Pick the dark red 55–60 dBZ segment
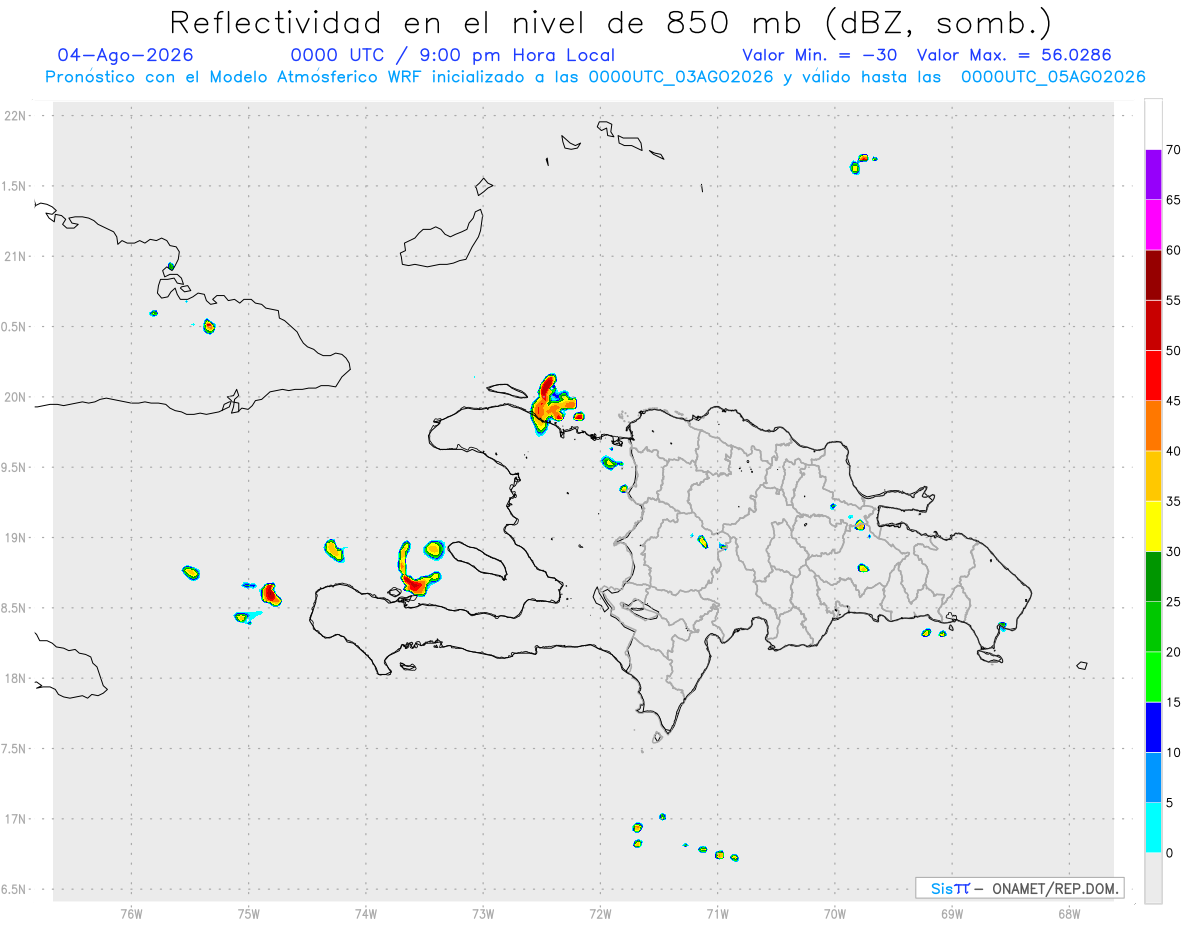 pos(1153,275)
